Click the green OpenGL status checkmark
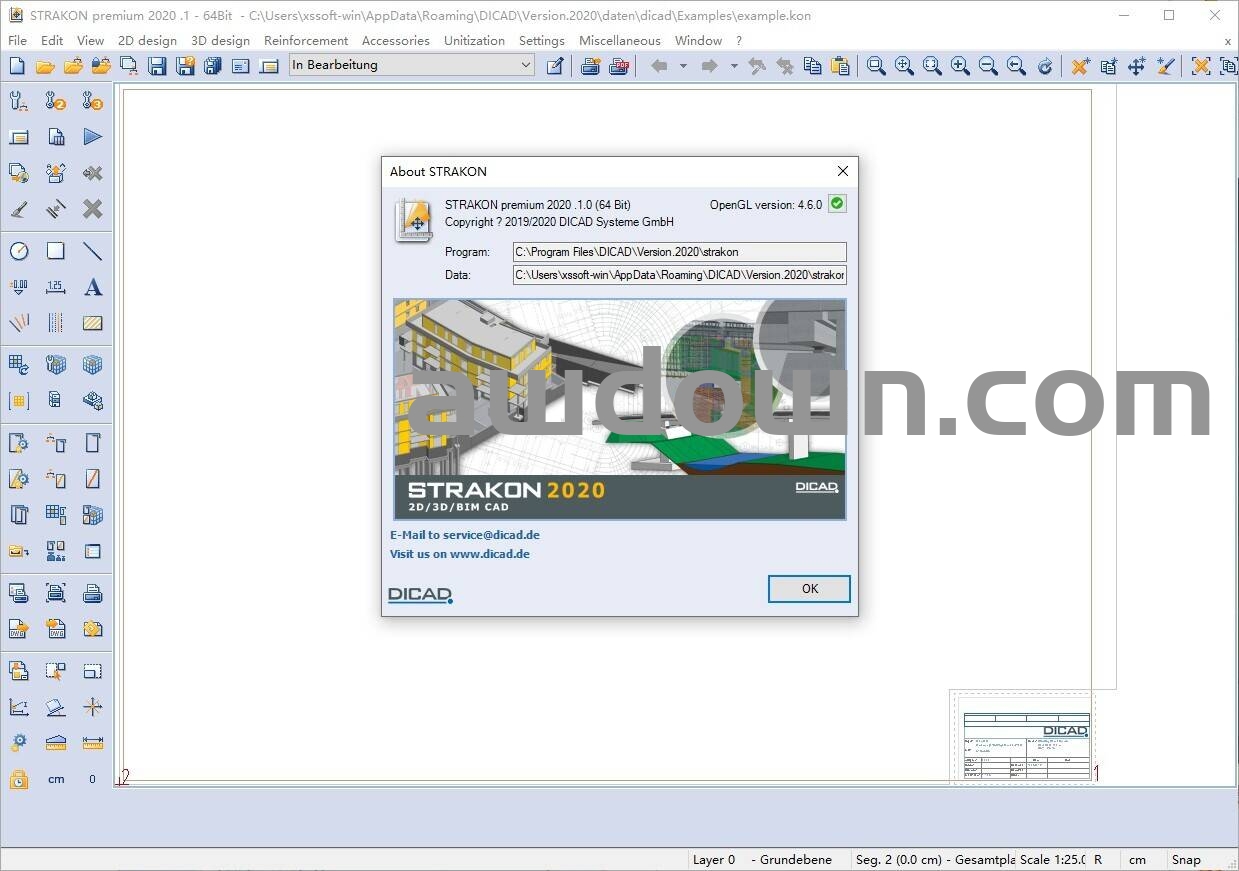This screenshot has width=1239, height=871. click(837, 204)
